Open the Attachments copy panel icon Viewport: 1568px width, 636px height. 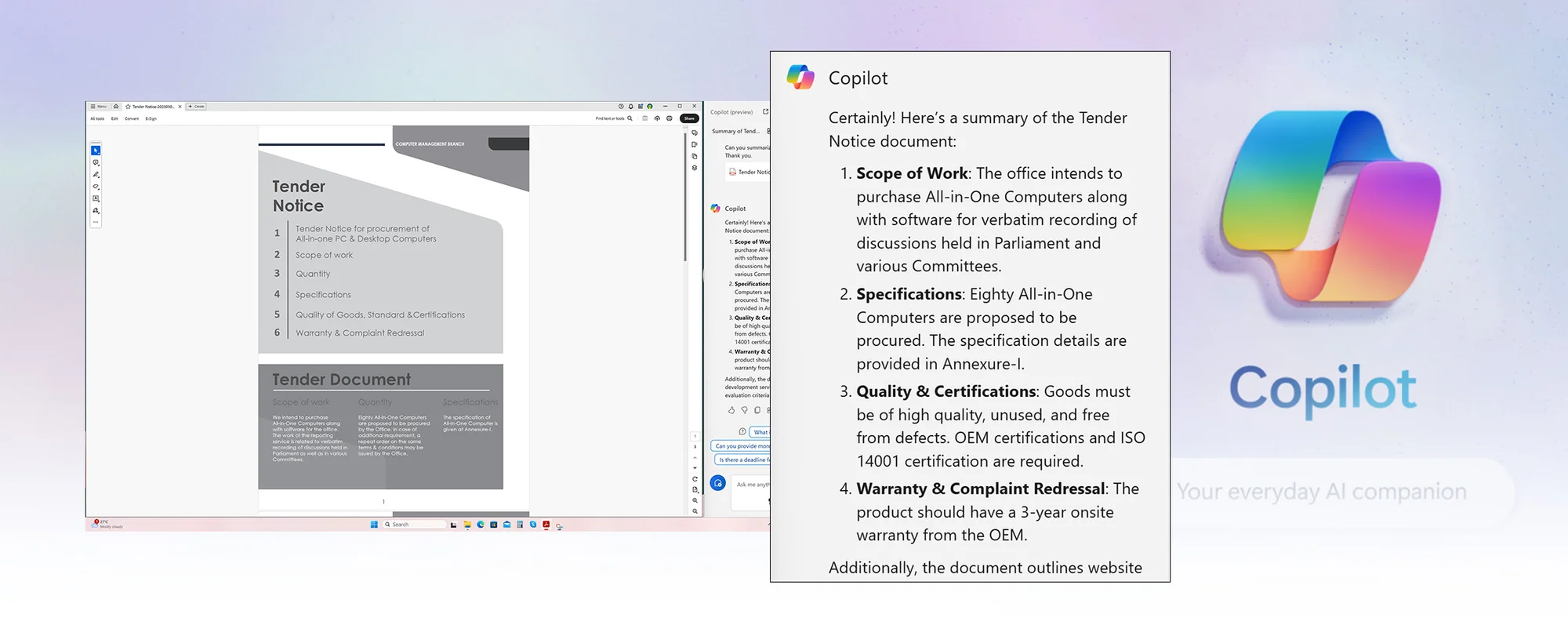pos(695,156)
